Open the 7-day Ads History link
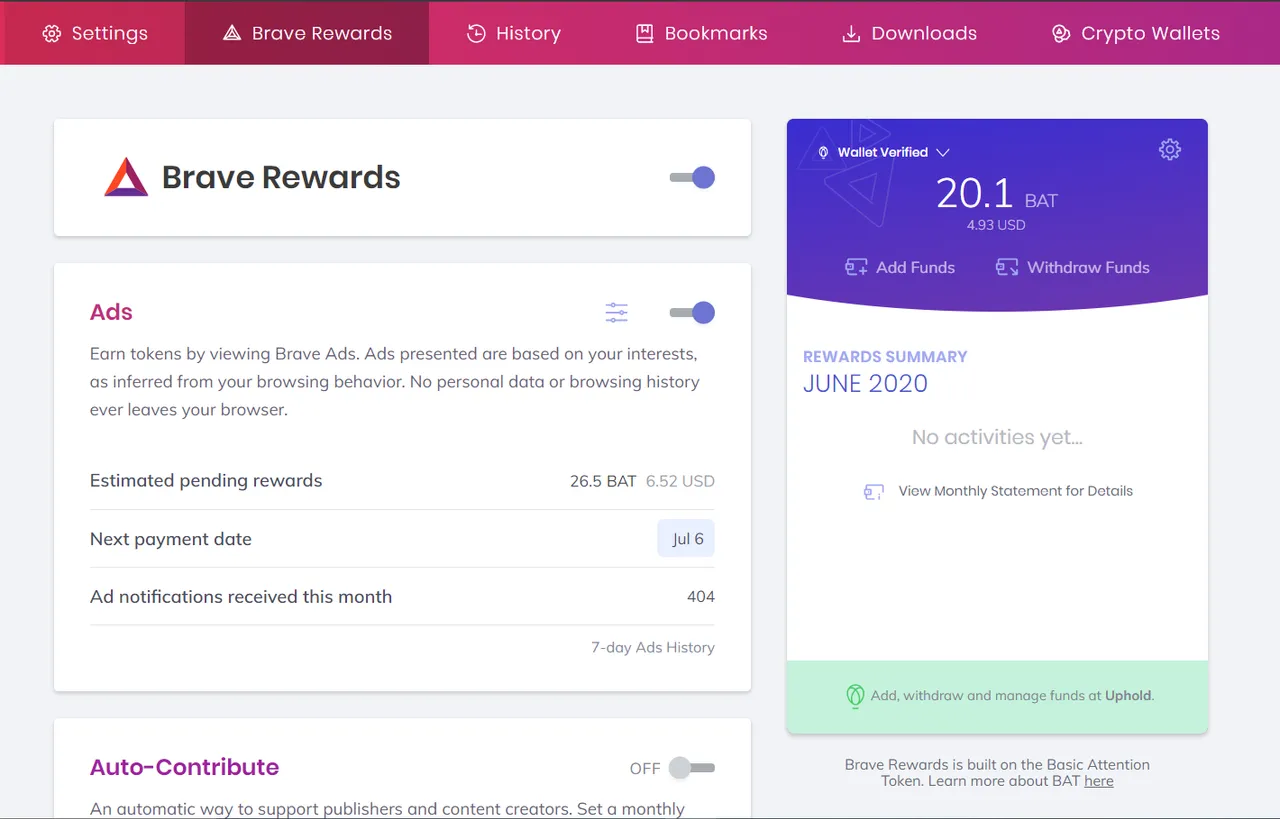The height and width of the screenshot is (819, 1280). point(653,647)
